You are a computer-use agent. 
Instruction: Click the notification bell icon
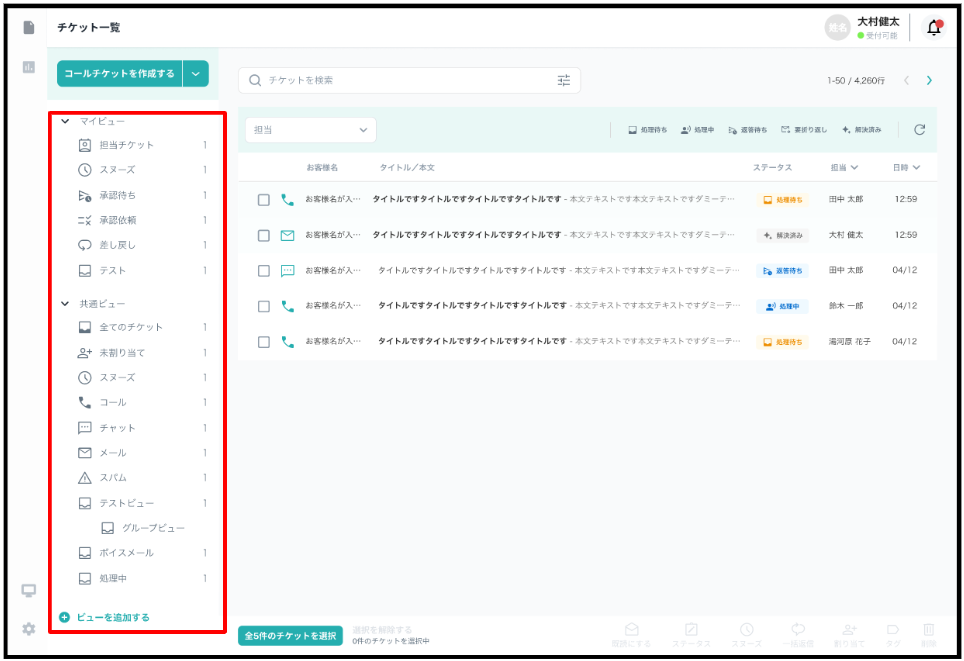coord(934,28)
